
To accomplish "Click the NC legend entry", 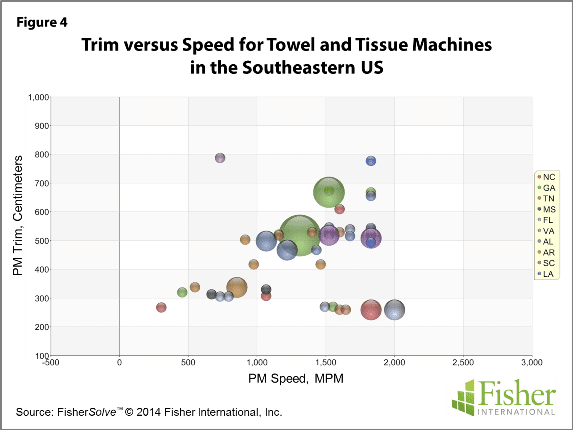I will pyautogui.click(x=547, y=177).
